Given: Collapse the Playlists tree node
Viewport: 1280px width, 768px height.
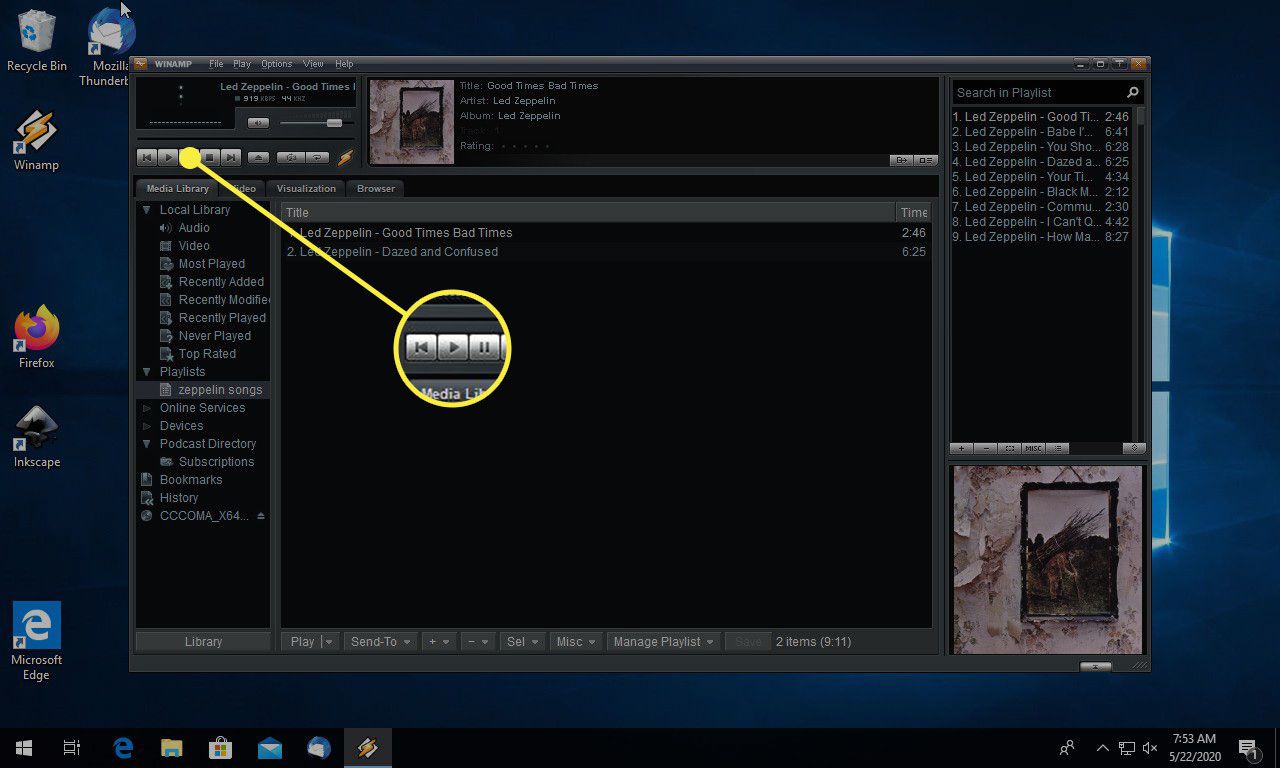Looking at the screenshot, I should [x=147, y=372].
